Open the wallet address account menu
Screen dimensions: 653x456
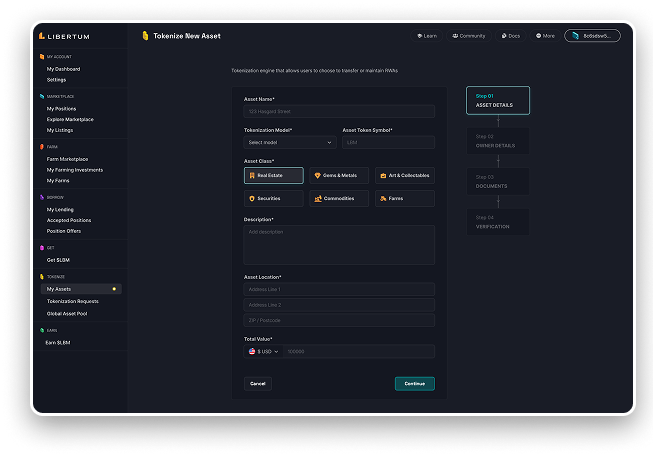[592, 36]
